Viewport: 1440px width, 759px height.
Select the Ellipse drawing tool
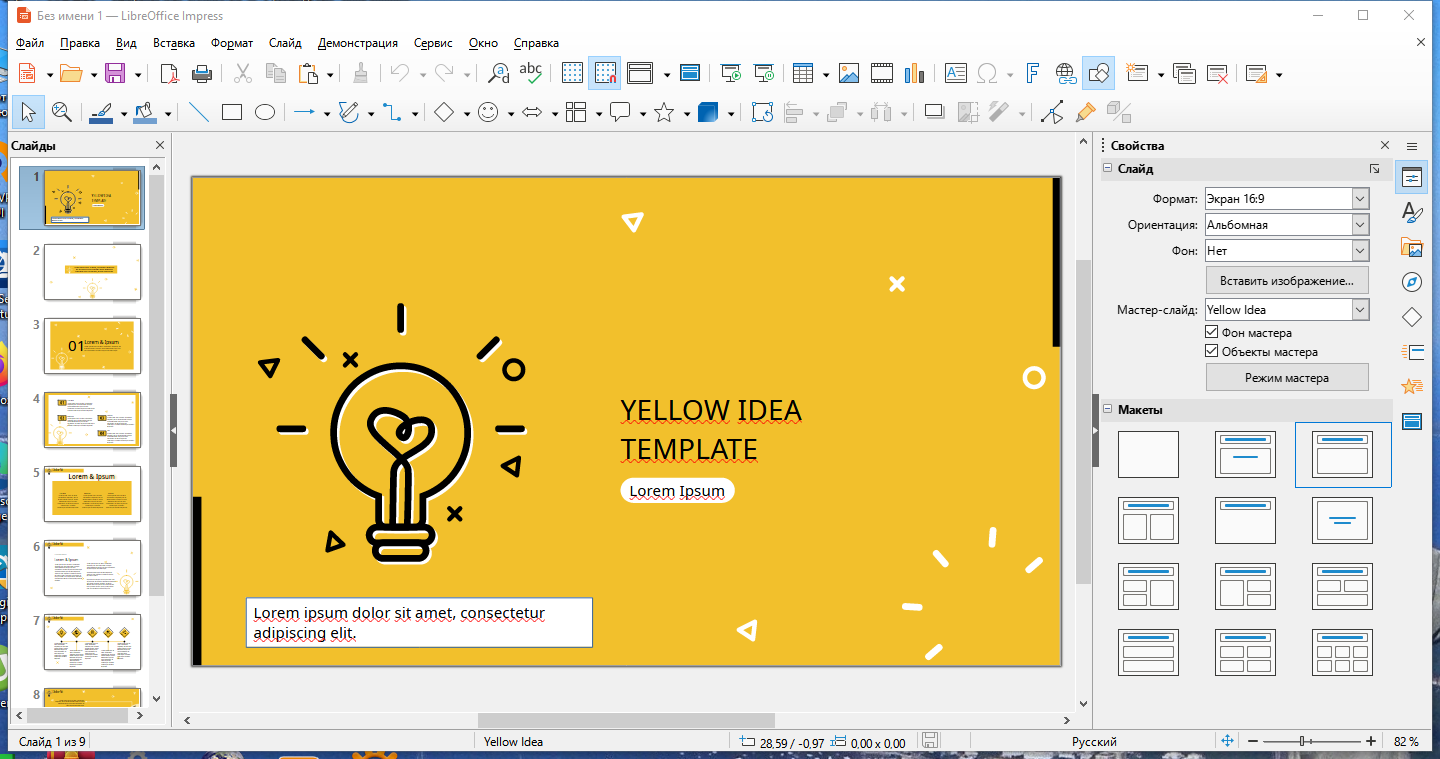(264, 112)
